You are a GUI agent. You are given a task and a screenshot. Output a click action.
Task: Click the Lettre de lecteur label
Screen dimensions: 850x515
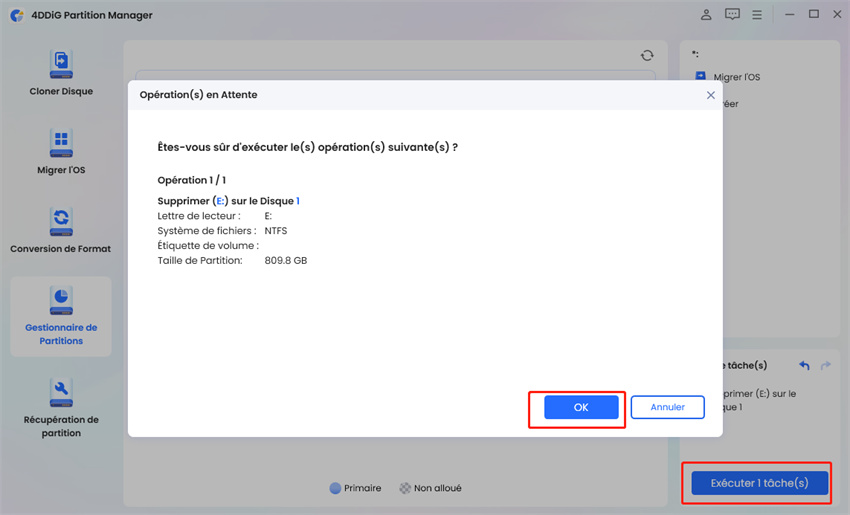click(x=199, y=216)
